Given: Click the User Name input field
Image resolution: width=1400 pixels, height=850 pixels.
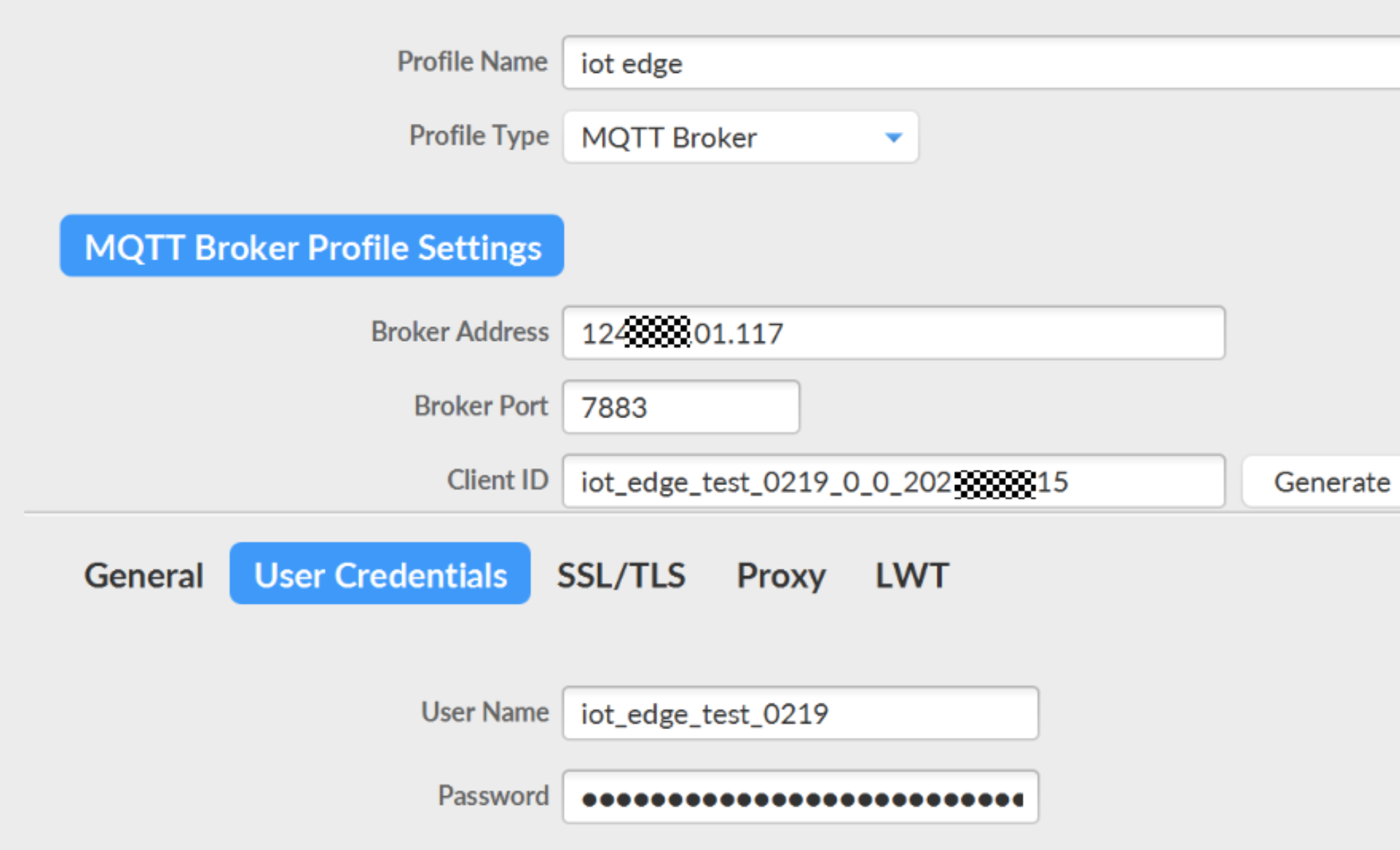Looking at the screenshot, I should coord(800,714).
